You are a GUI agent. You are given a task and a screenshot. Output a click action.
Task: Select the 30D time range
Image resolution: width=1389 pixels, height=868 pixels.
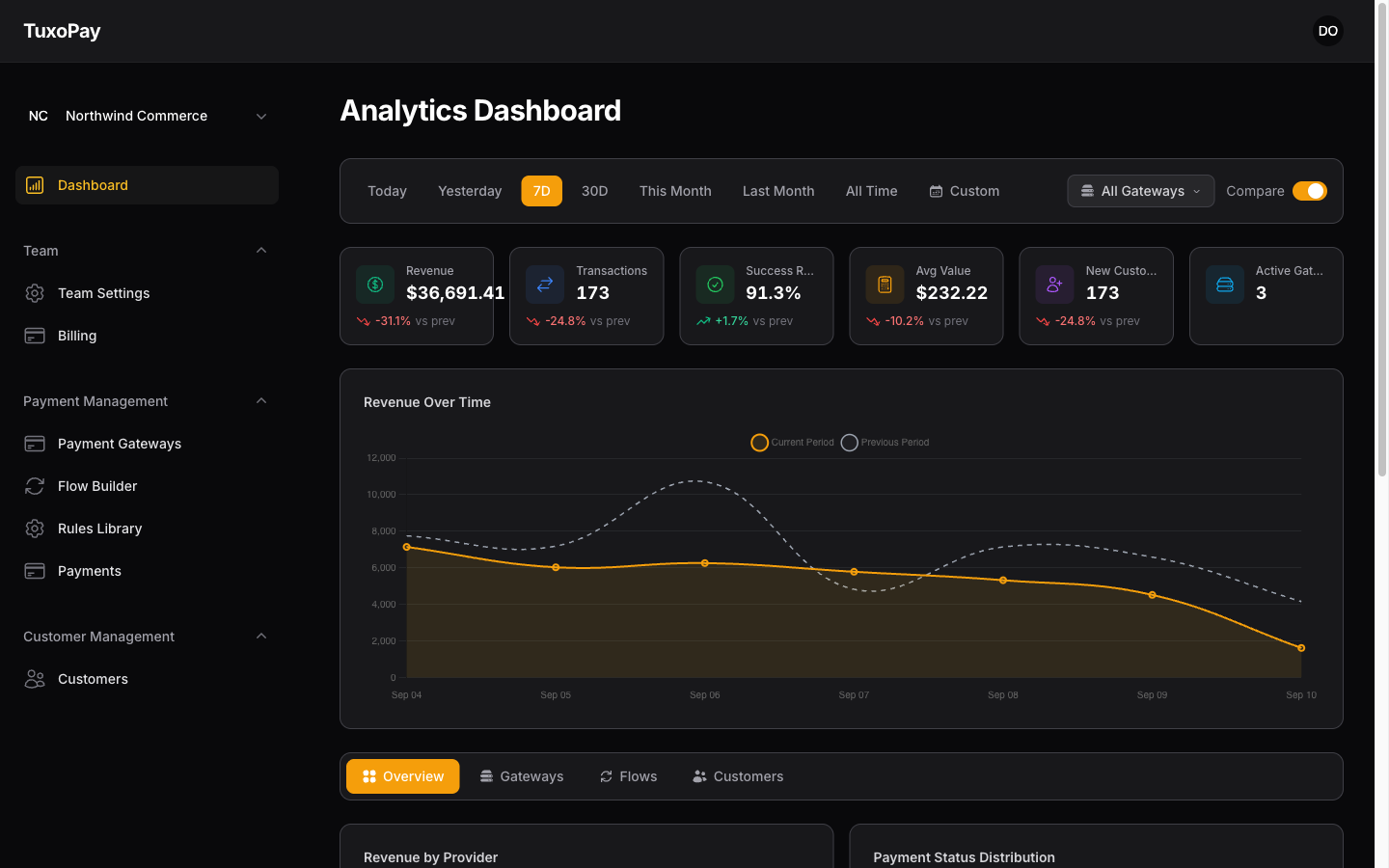(x=594, y=191)
